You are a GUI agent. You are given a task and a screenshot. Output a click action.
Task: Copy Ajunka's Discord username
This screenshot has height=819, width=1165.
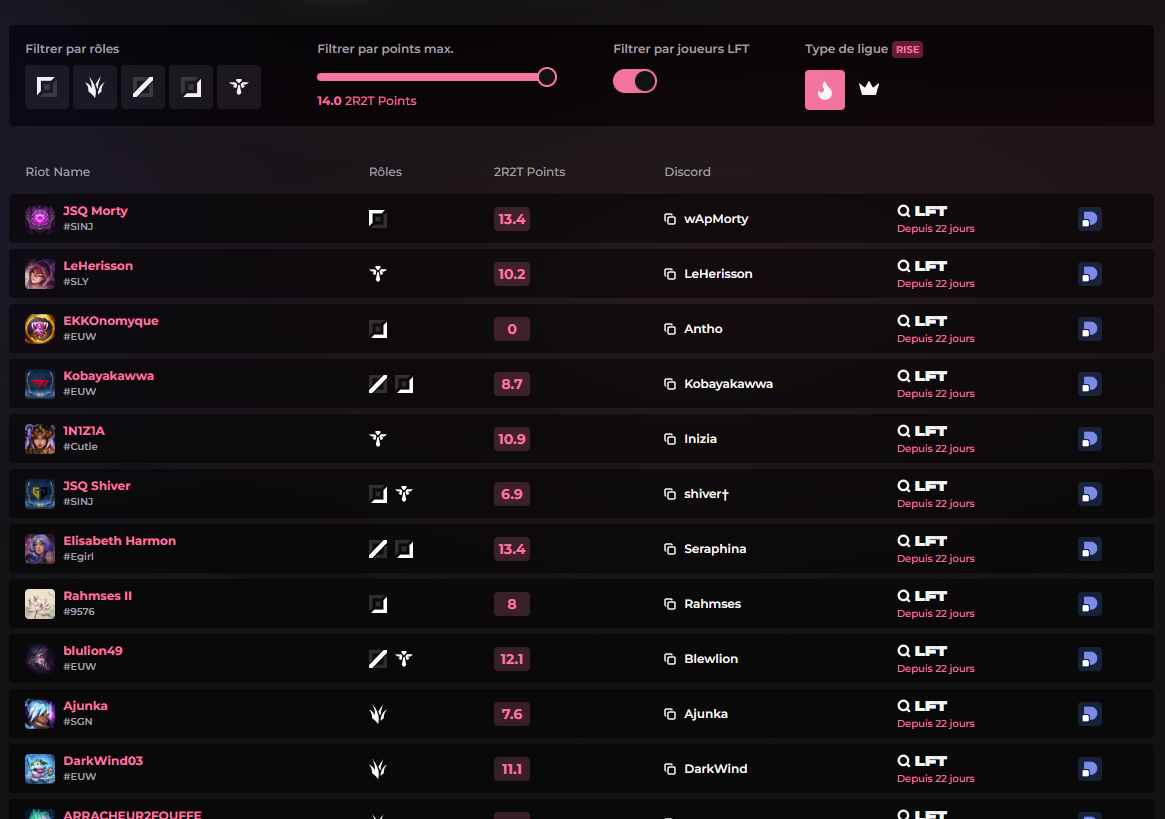point(670,714)
